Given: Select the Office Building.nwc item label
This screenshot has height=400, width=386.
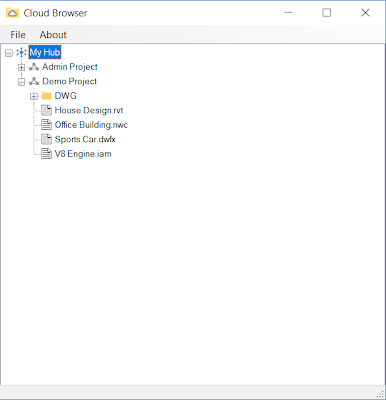Looking at the screenshot, I should 91,125.
